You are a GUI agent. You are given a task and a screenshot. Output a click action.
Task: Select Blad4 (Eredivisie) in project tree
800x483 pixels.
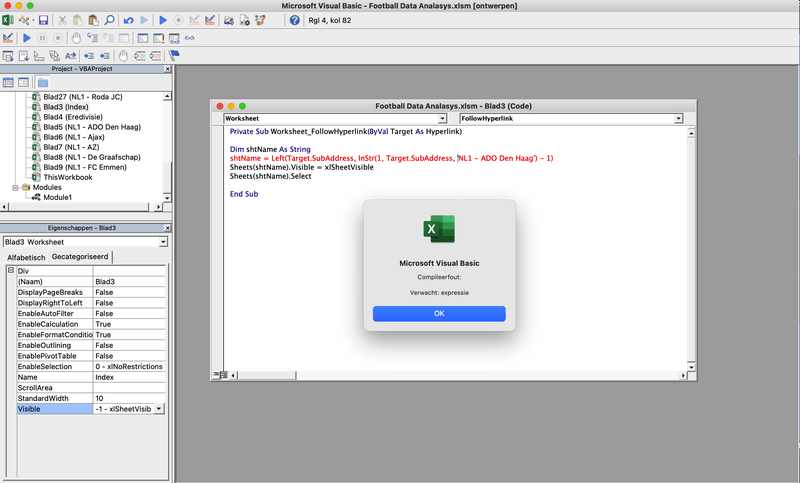73,117
